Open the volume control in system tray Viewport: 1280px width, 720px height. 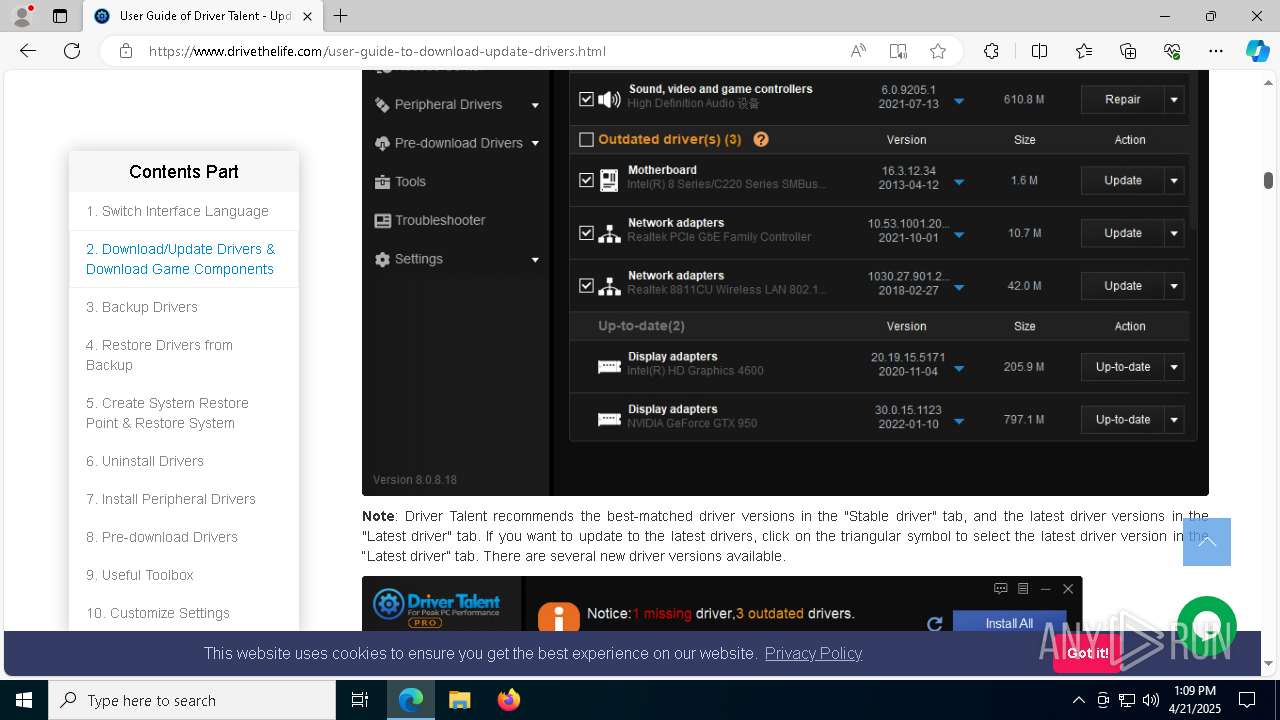[1151, 700]
